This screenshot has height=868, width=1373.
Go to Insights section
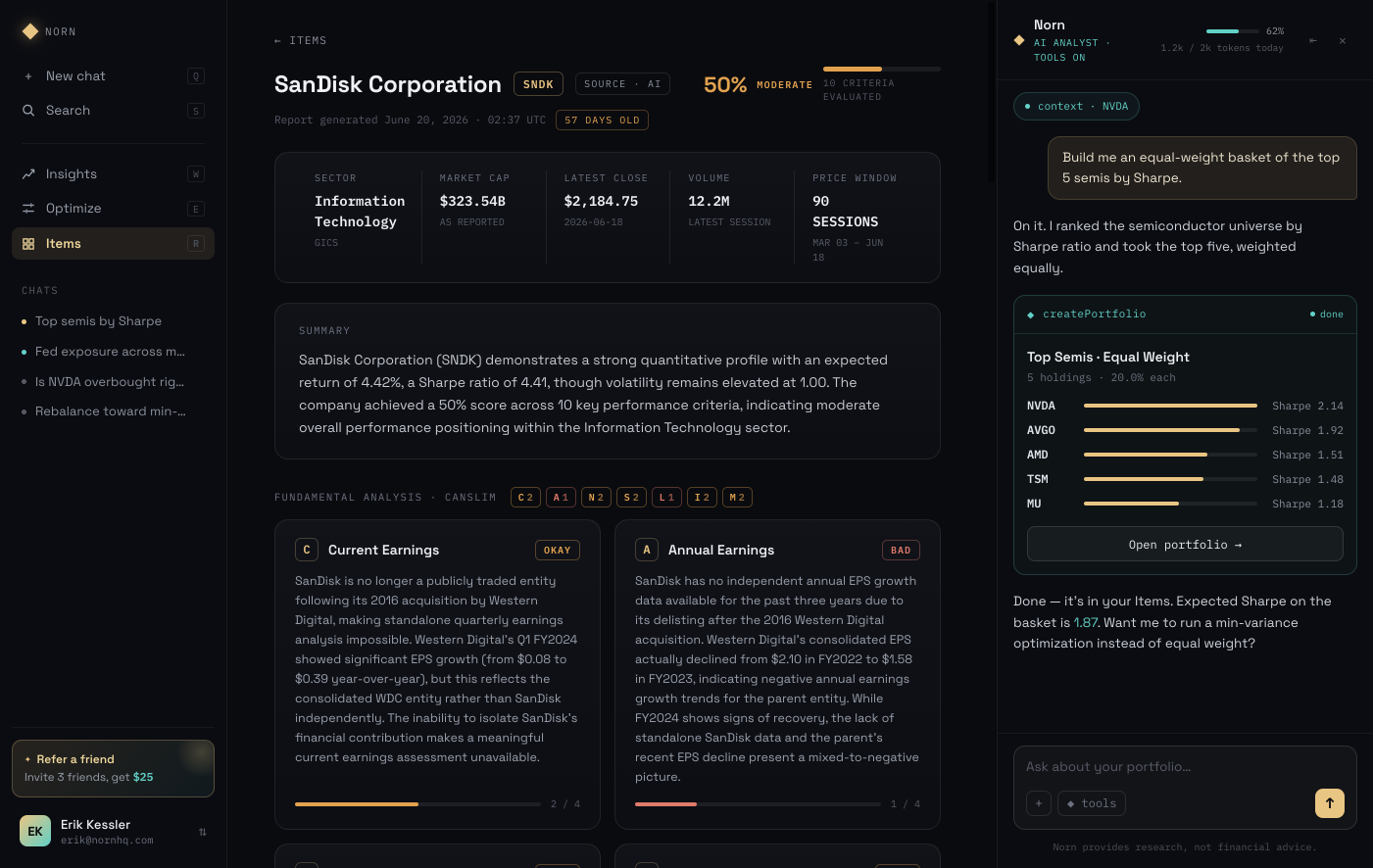[113, 174]
